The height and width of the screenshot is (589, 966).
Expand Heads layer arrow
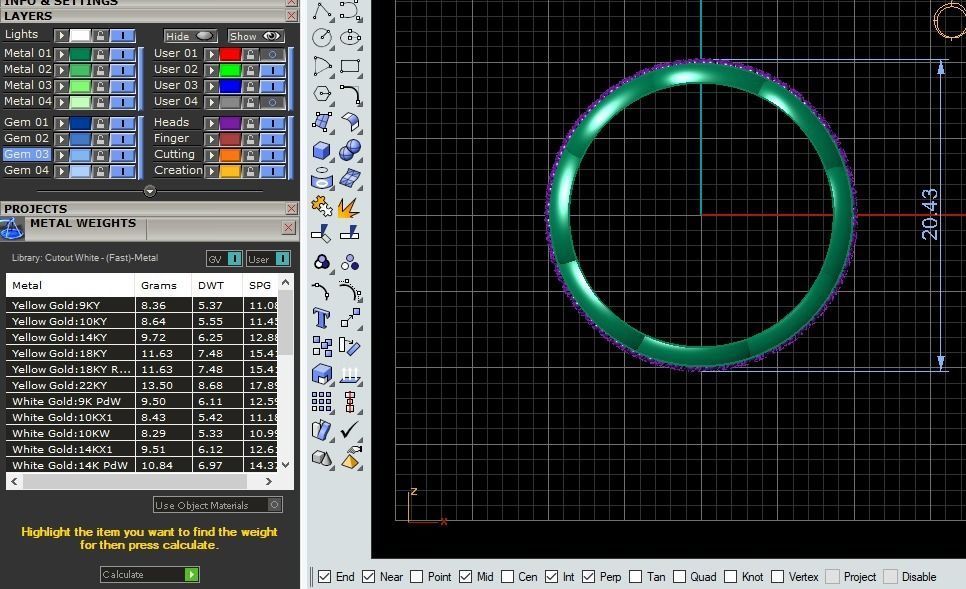click(211, 123)
